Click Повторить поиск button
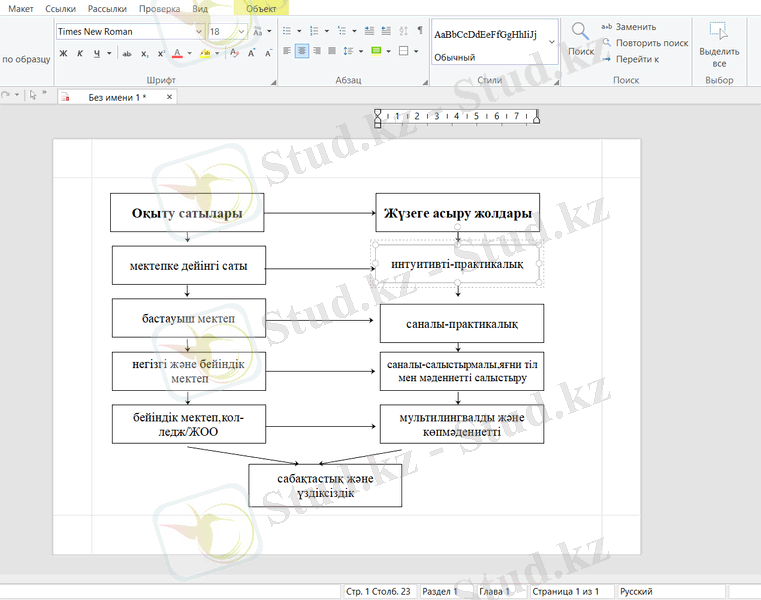Viewport: 761px width, 600px height. click(x=645, y=43)
